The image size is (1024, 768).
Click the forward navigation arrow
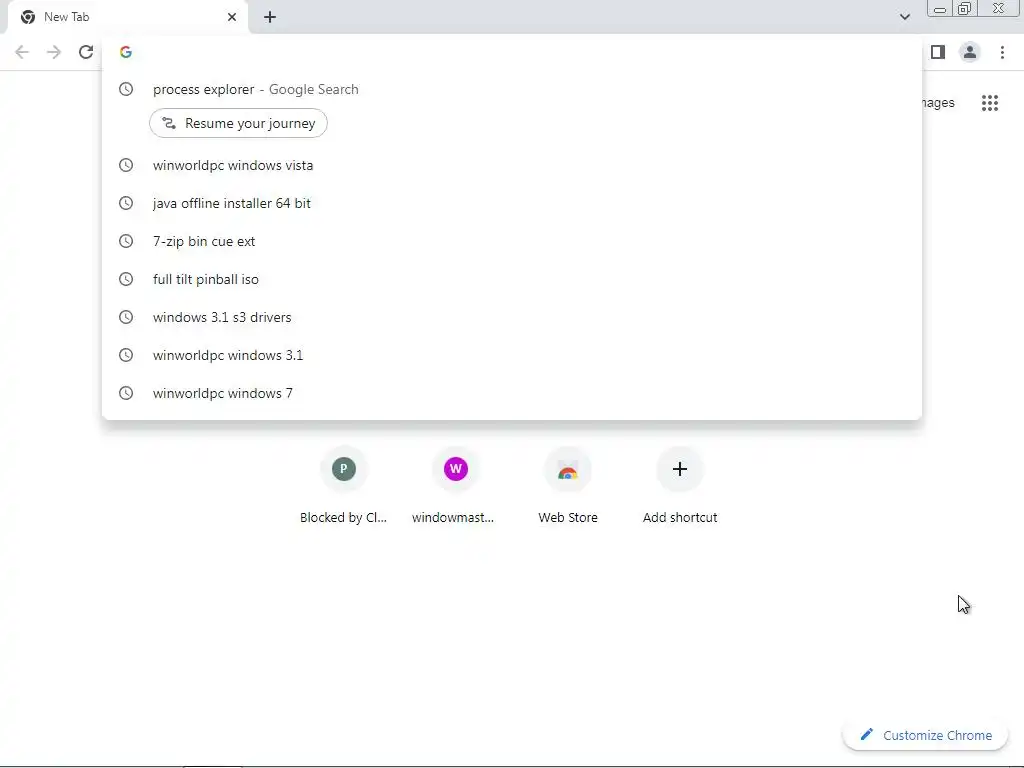coord(54,52)
